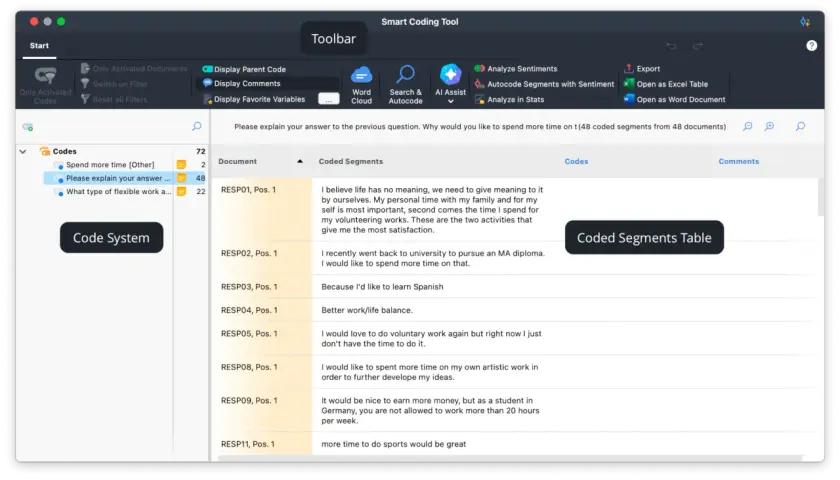840x480 pixels.
Task: Collapse the Codes tree chevron
Action: 23,152
